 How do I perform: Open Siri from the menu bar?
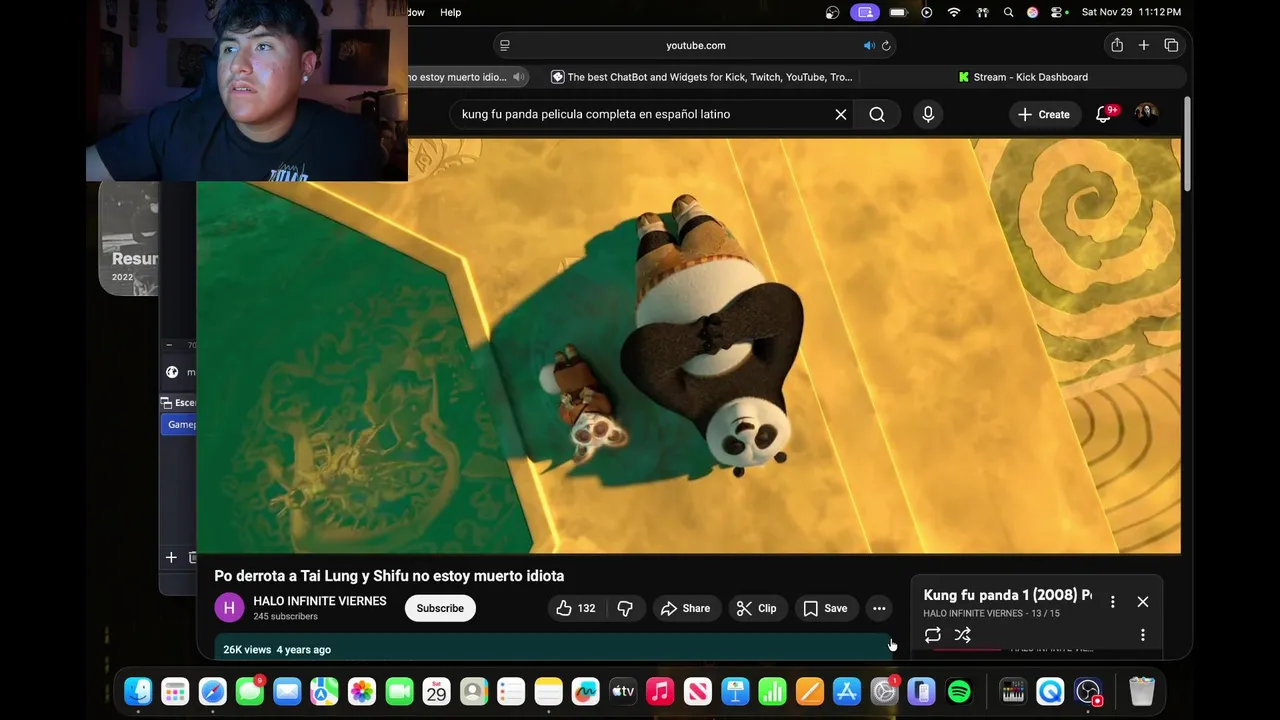click(1032, 12)
